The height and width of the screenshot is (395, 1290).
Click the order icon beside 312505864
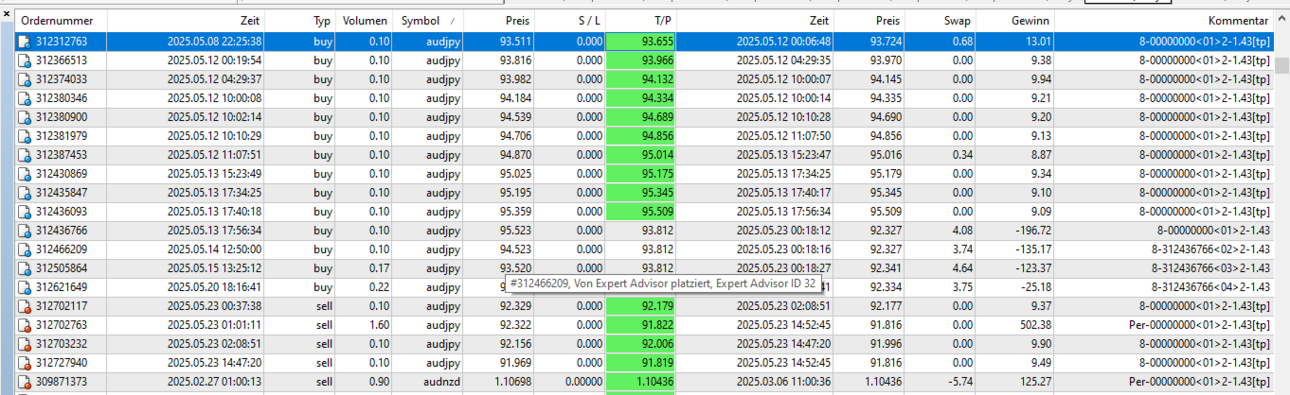[24, 269]
